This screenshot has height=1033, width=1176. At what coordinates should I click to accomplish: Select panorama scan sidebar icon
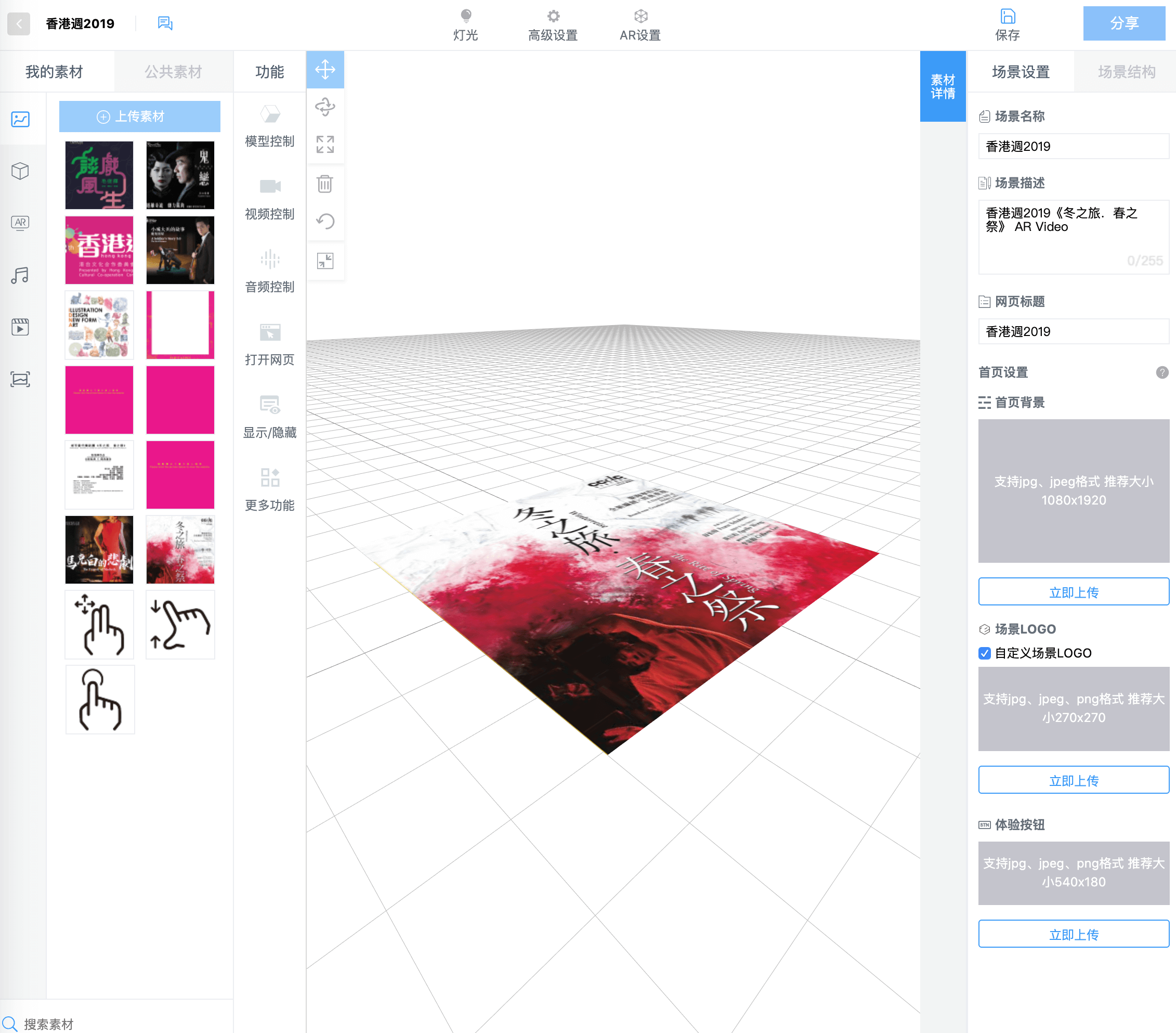coord(20,379)
